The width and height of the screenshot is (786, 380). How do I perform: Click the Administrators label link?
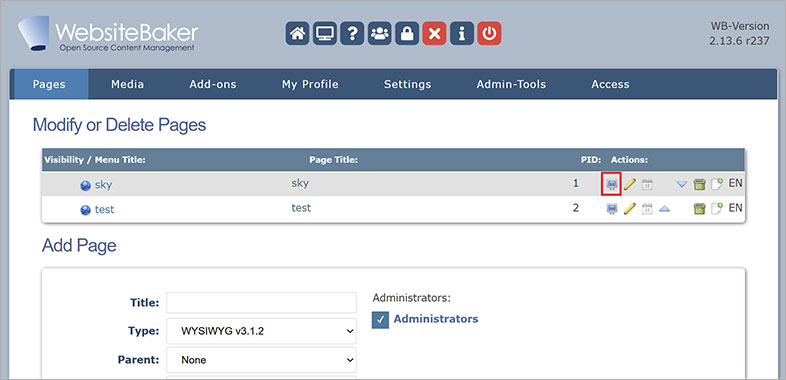(436, 318)
